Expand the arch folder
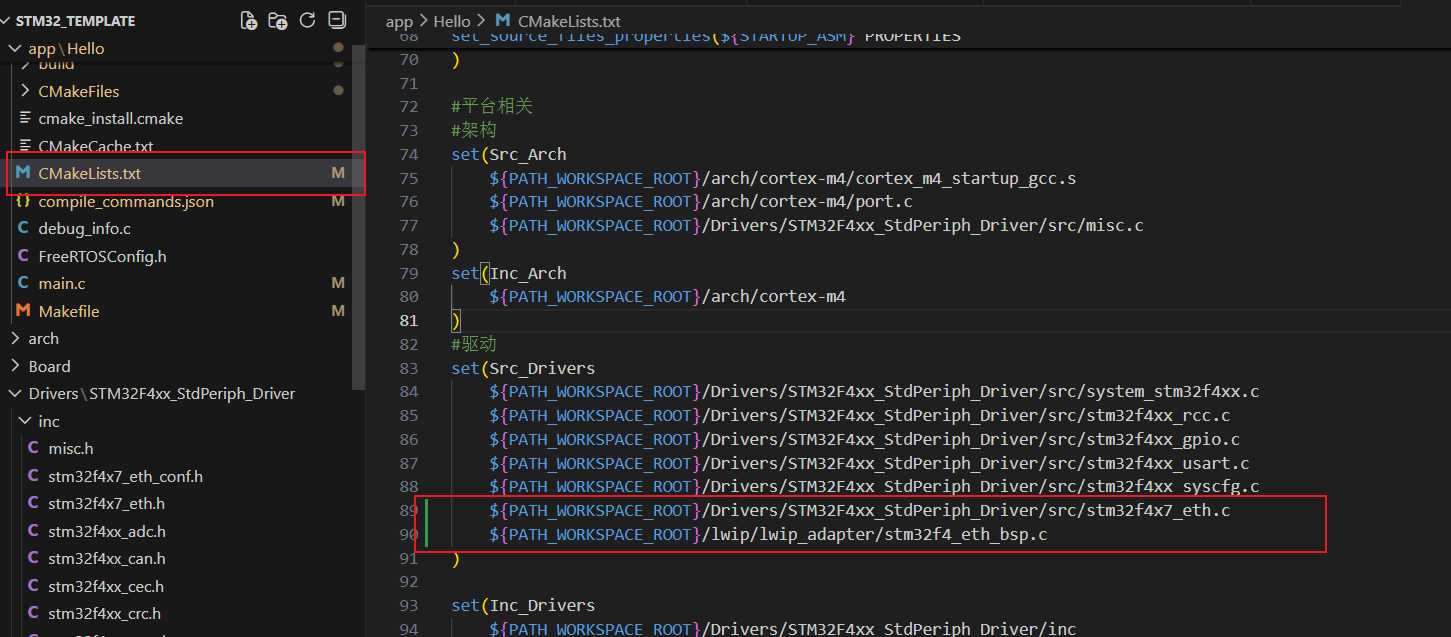This screenshot has width=1451, height=637. [x=43, y=338]
